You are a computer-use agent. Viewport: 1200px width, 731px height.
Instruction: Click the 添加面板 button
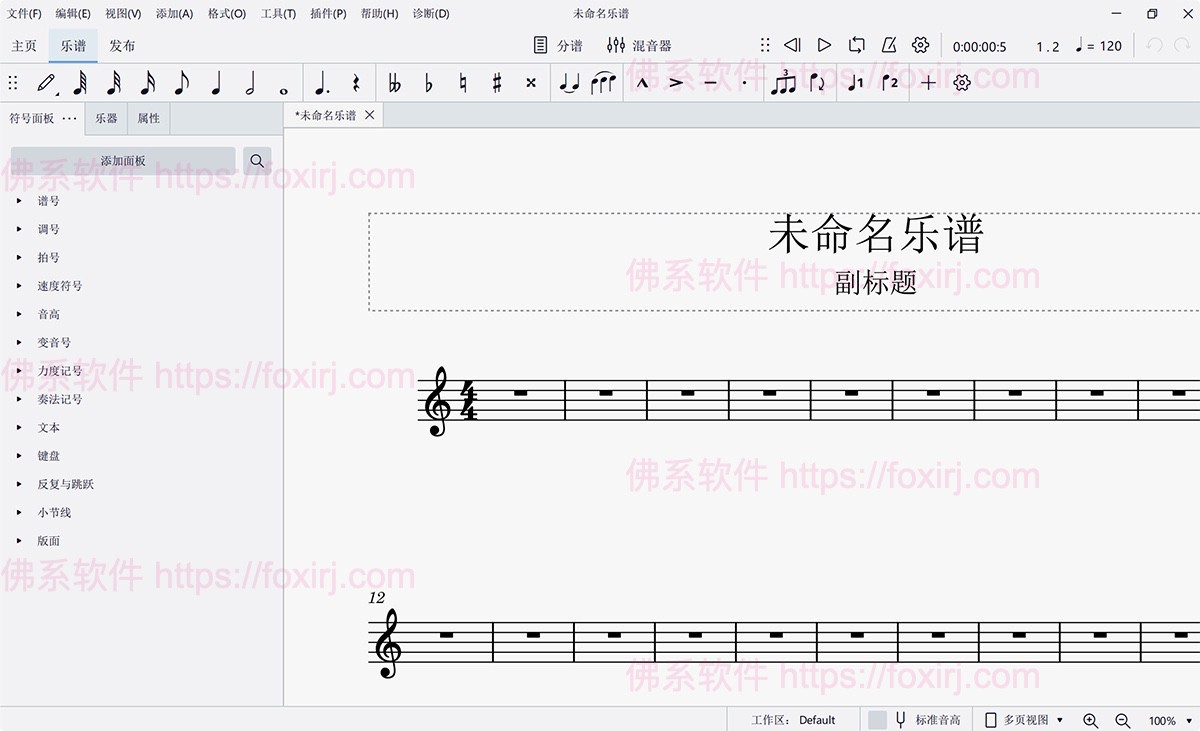coord(123,161)
